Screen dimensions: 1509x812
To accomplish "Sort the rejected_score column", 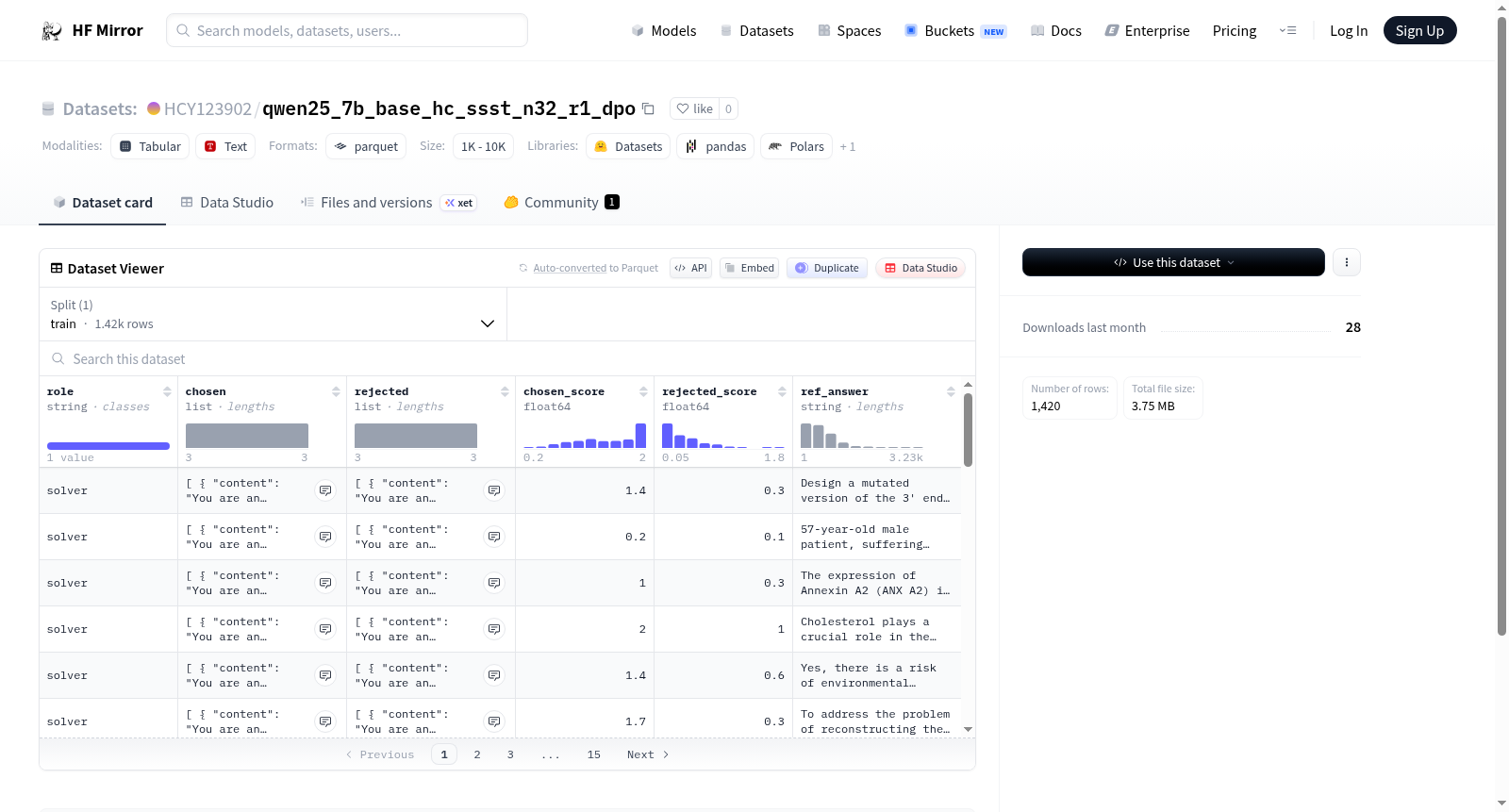I will click(782, 391).
